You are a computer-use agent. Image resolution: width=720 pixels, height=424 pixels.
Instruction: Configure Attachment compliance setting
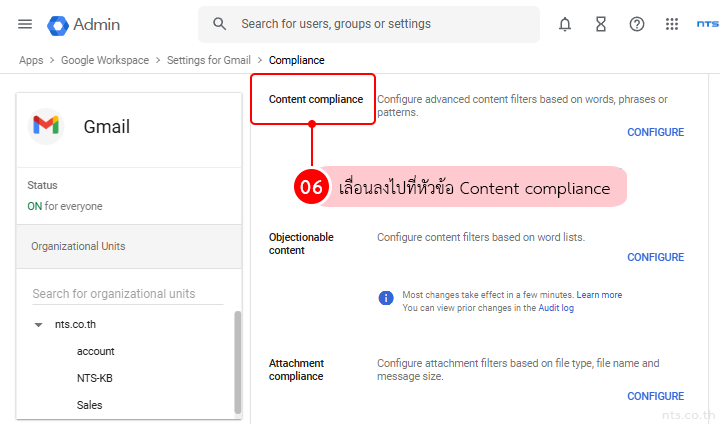655,396
